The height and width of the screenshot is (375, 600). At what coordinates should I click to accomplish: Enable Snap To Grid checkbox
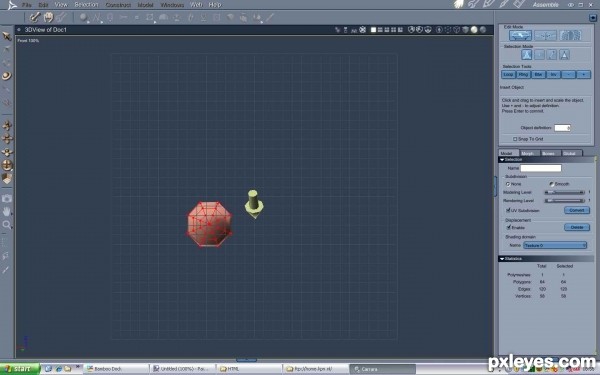click(x=515, y=139)
